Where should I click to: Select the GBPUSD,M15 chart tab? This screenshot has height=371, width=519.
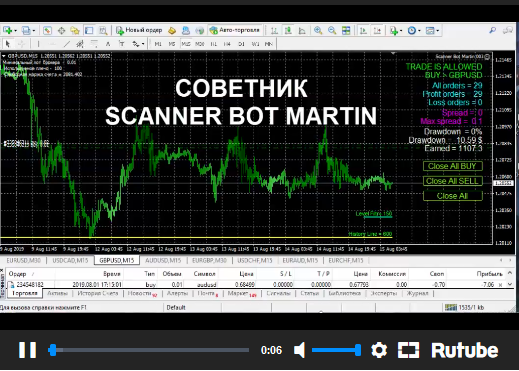pos(117,260)
